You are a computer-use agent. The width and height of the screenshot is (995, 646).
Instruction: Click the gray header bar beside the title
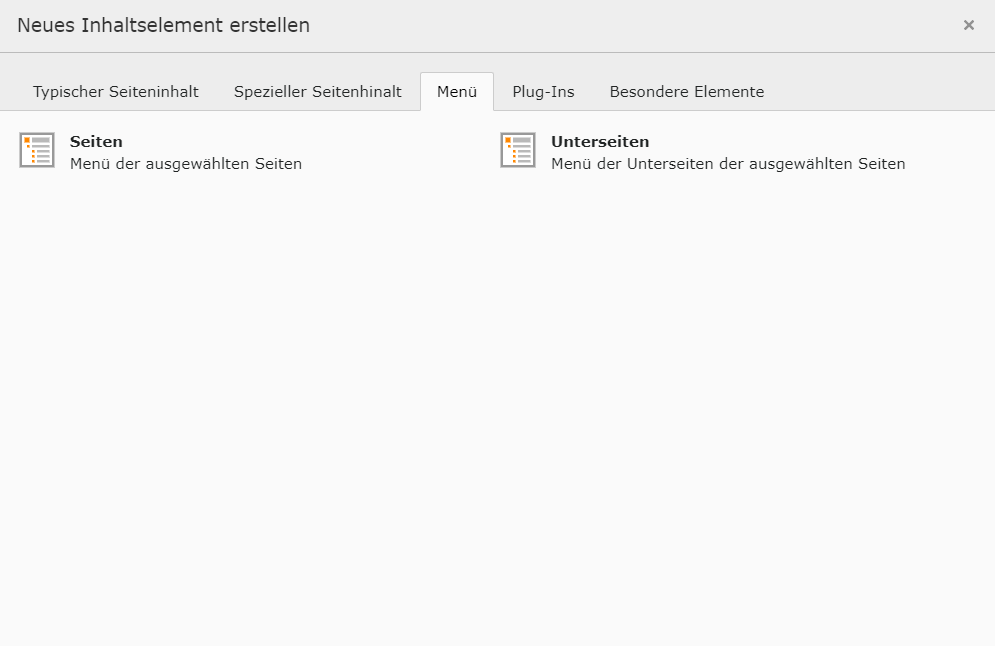pos(640,26)
